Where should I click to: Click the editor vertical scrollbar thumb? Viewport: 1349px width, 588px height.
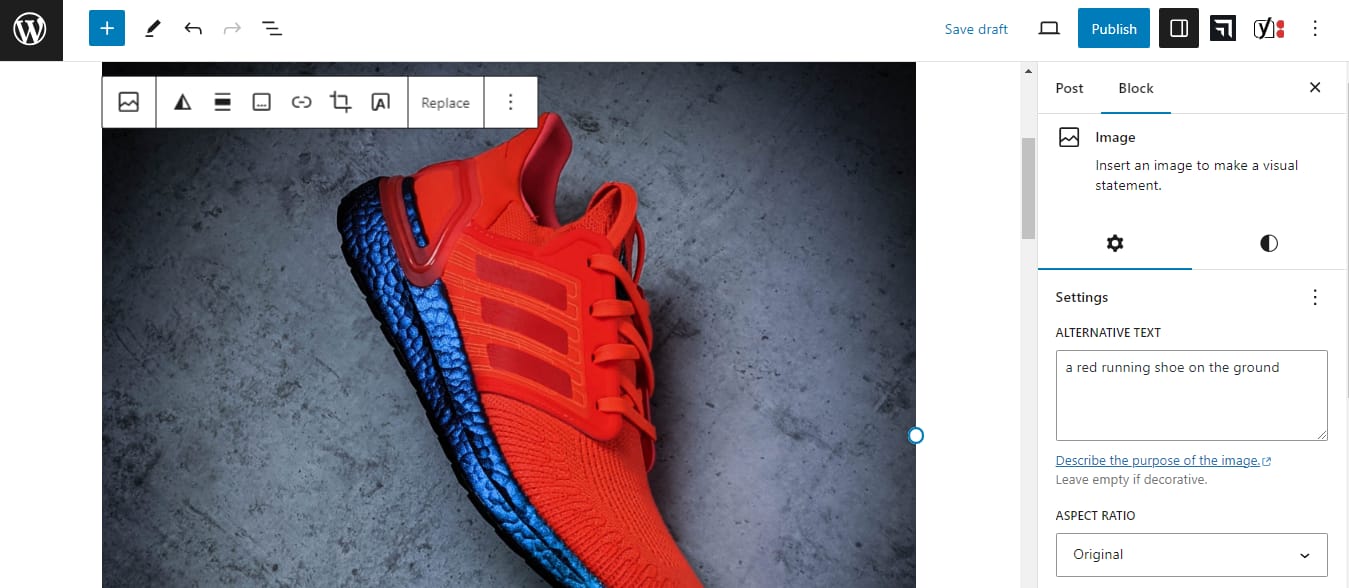[x=1028, y=188]
